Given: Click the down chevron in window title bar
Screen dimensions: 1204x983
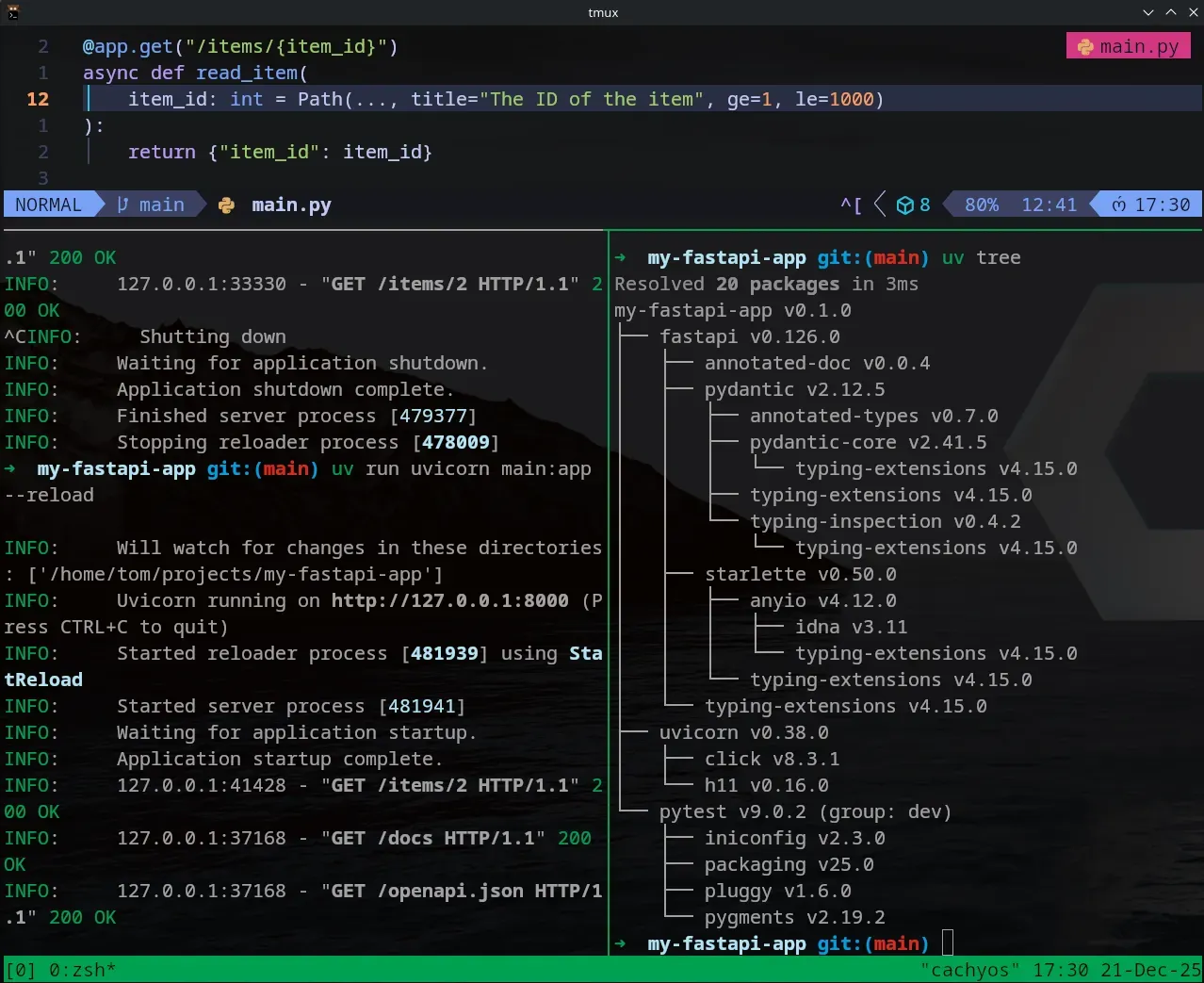Looking at the screenshot, I should [1147, 12].
